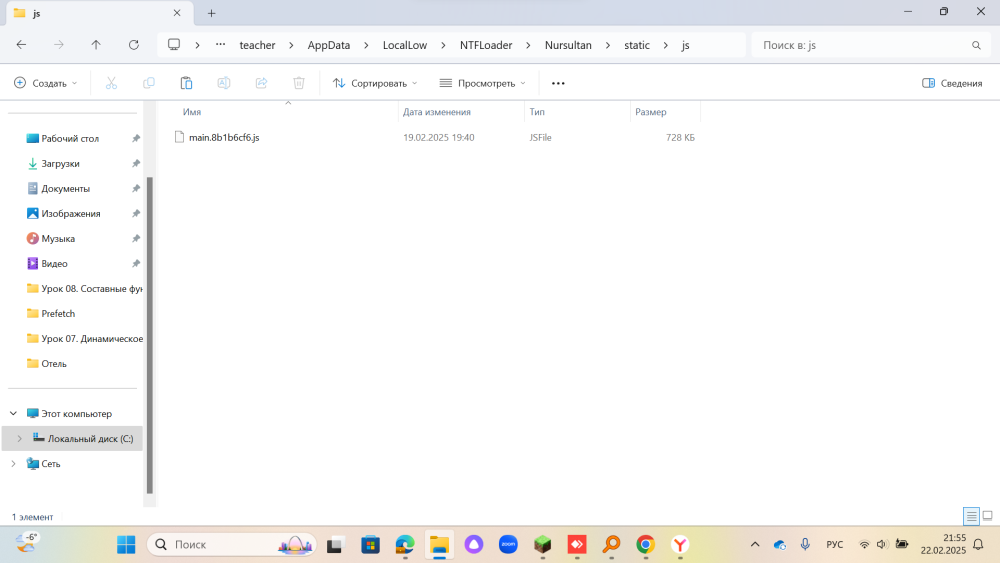This screenshot has height=563, width=1000.
Task: Select file main.8b1b6cf6.js
Action: tap(224, 137)
